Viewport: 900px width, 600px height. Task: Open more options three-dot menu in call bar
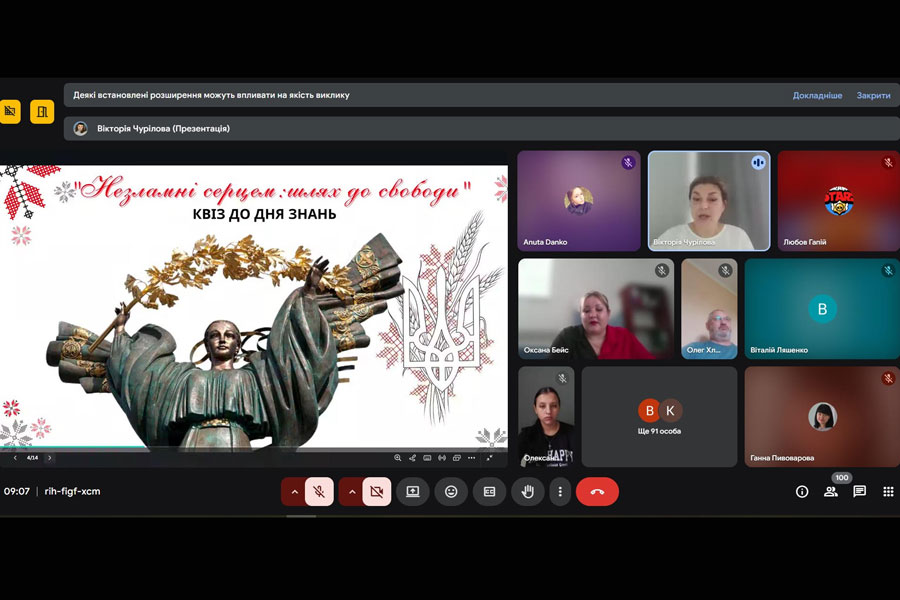560,491
